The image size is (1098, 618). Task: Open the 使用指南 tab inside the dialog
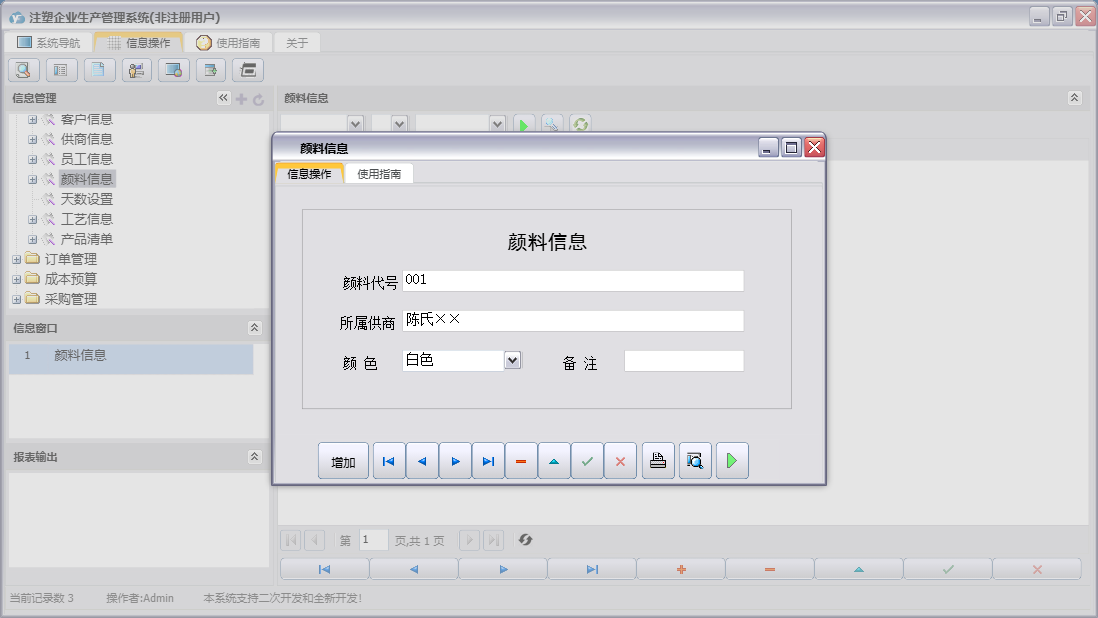click(x=379, y=174)
